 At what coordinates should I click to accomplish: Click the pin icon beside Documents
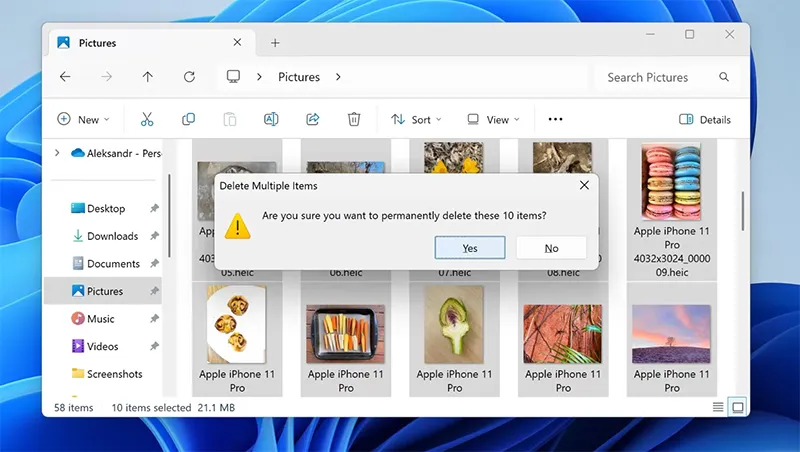coord(154,263)
